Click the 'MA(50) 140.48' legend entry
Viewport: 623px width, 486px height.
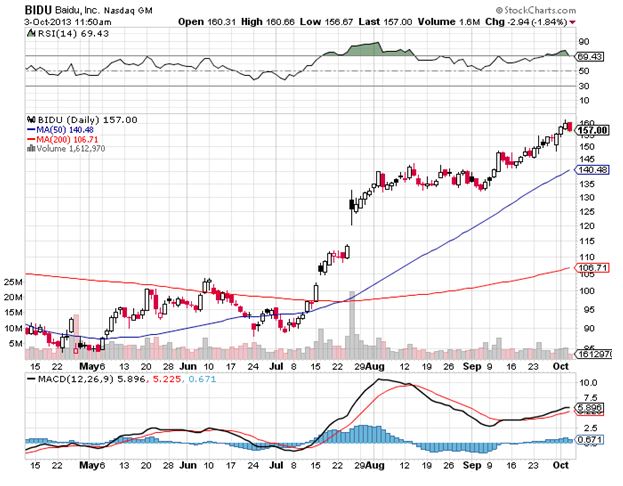click(65, 130)
